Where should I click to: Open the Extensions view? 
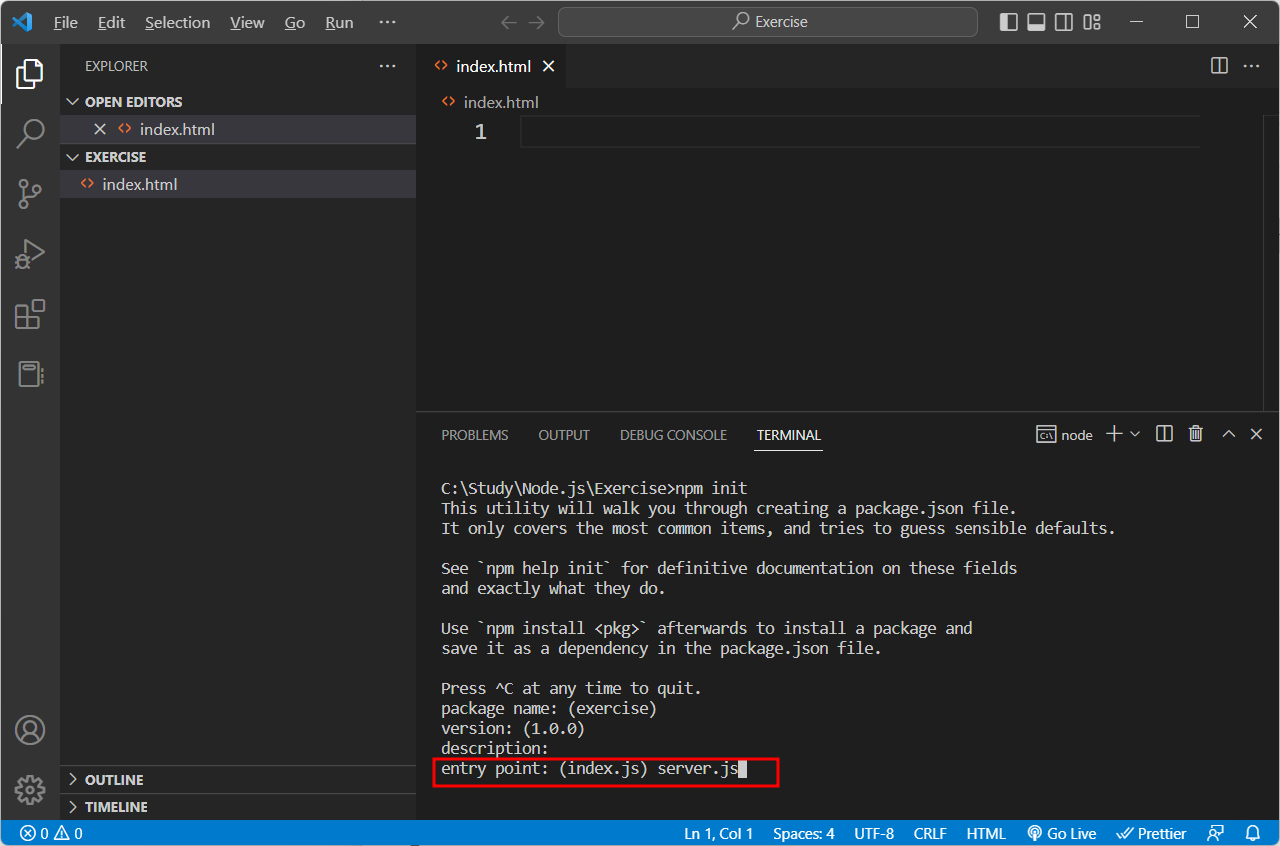coord(30,314)
